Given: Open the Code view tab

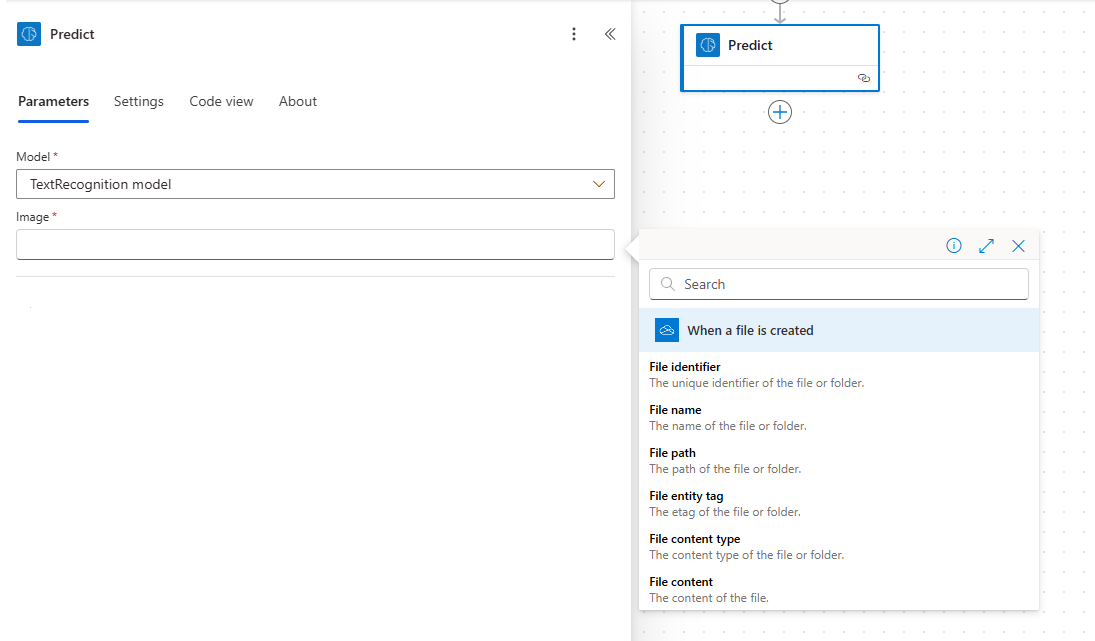Looking at the screenshot, I should click(221, 101).
